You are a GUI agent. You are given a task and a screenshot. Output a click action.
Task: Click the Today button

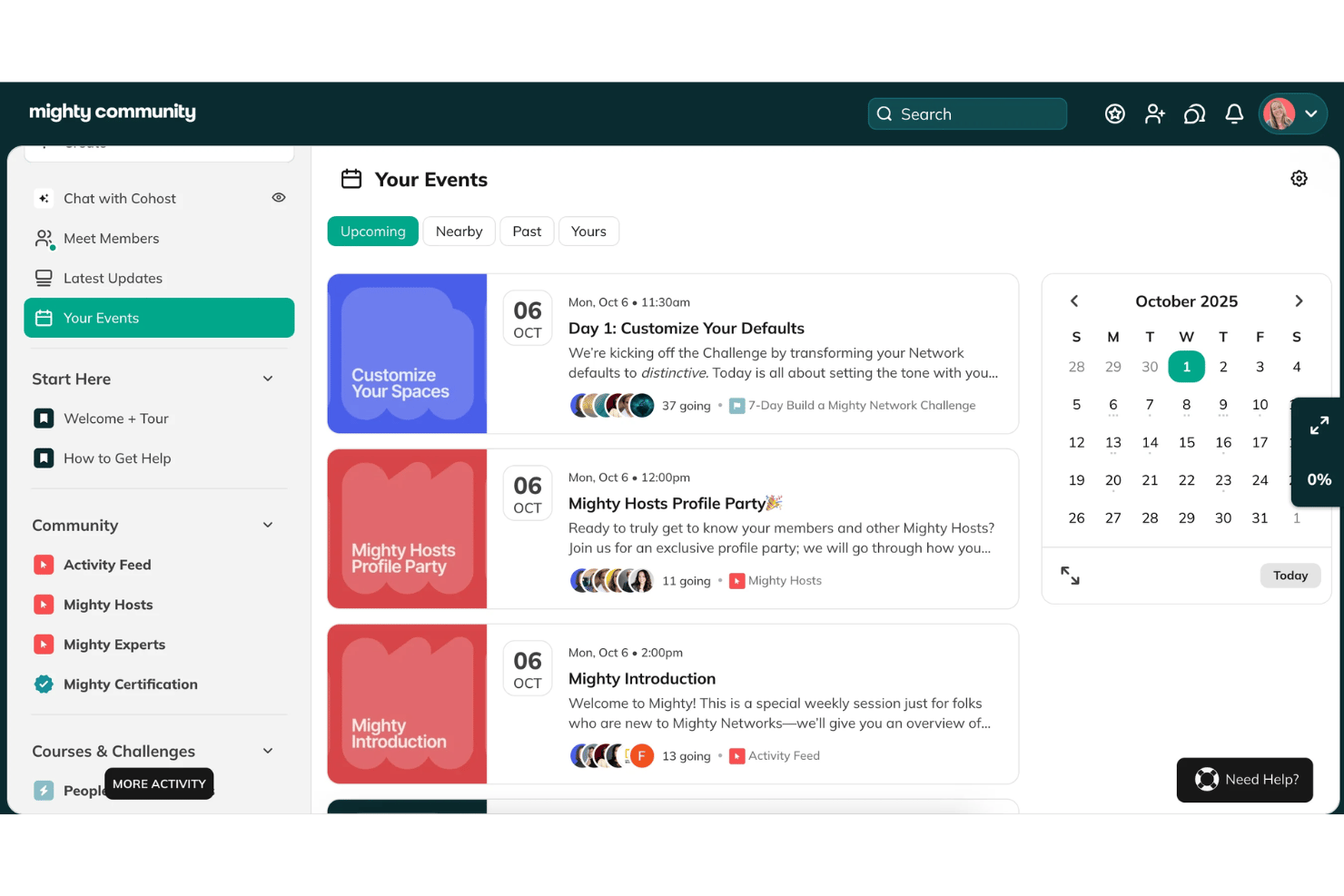1290,576
